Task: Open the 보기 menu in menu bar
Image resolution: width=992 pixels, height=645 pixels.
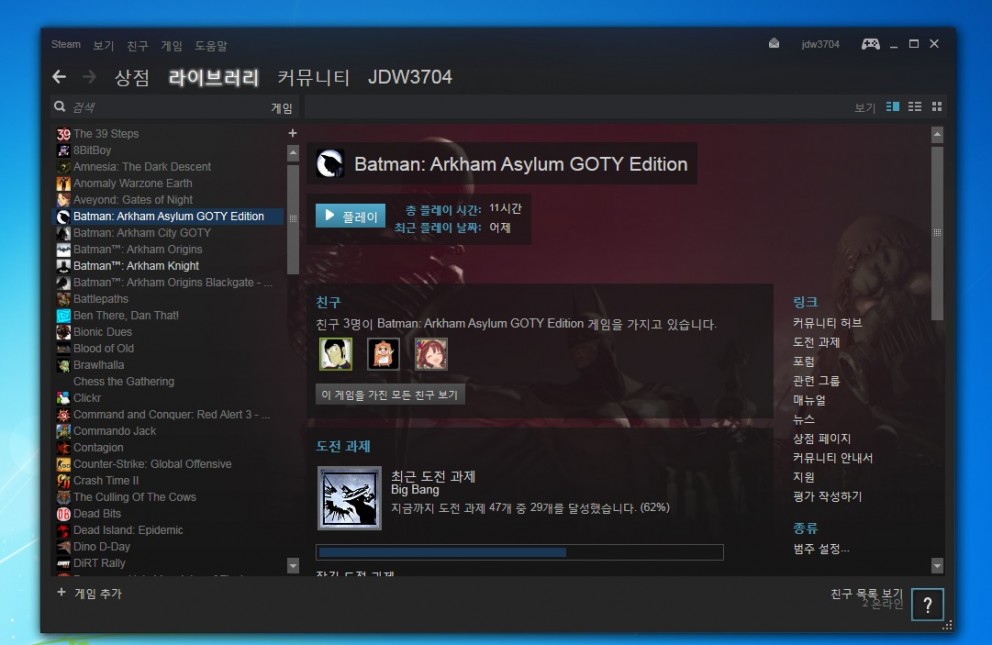Action: click(x=103, y=46)
